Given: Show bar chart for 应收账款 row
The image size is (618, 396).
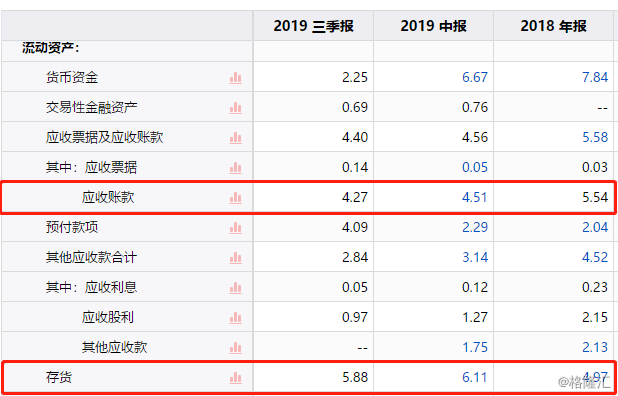Looking at the screenshot, I should [235, 197].
